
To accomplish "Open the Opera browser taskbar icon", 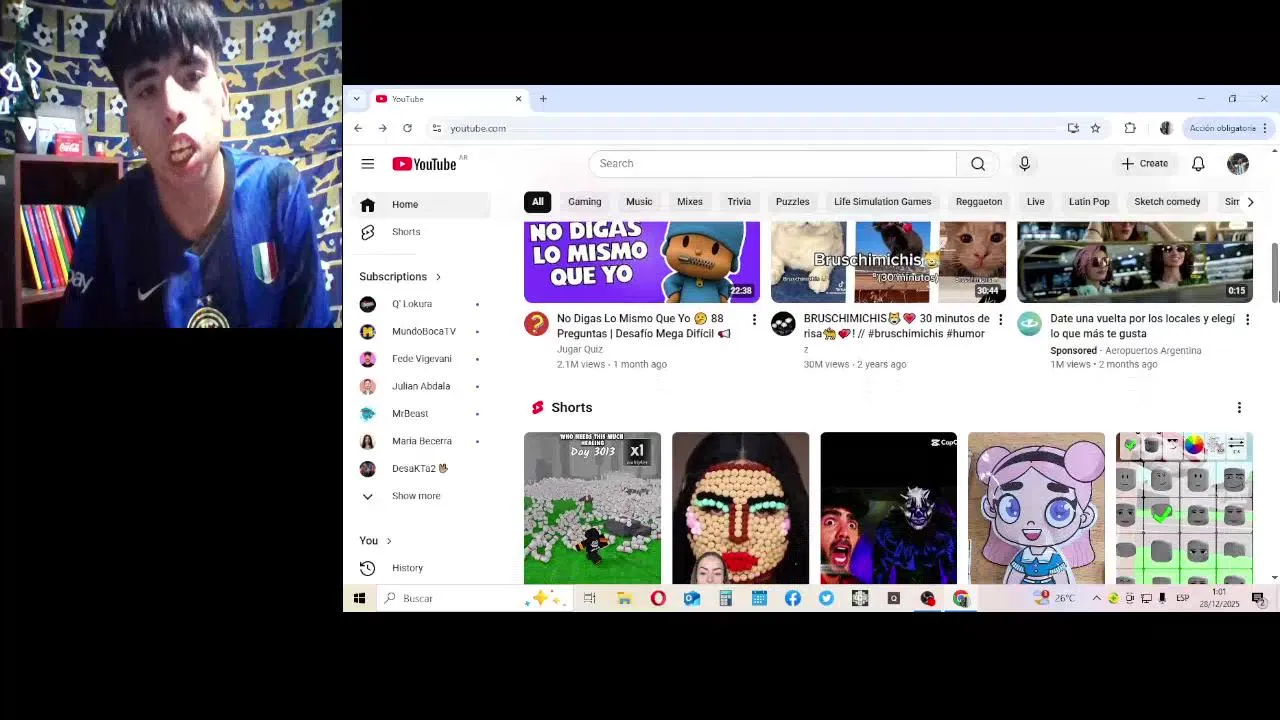I will [x=658, y=599].
